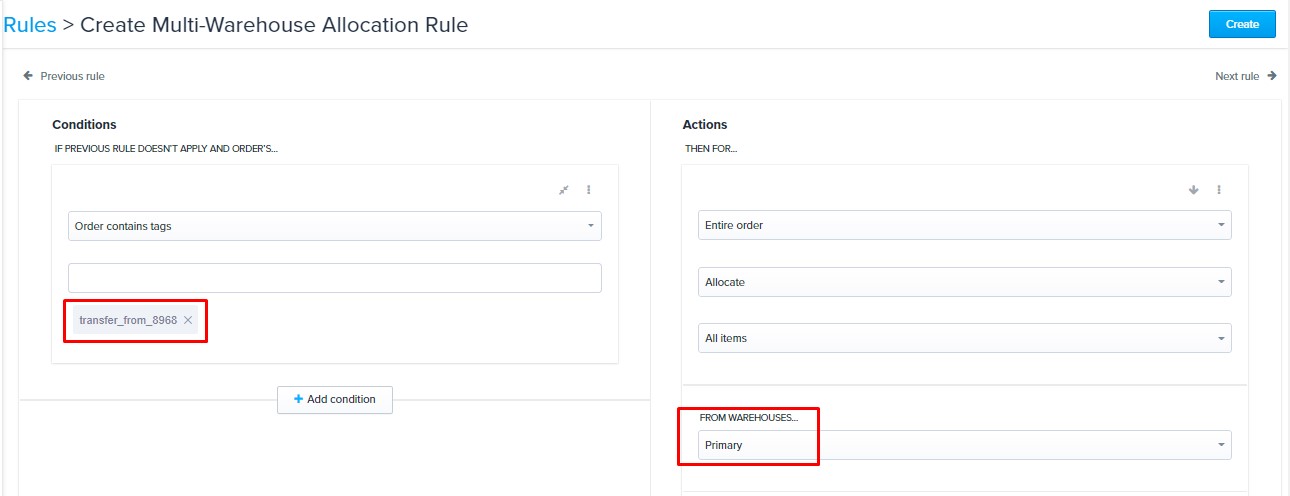1290x496 pixels.
Task: Go to the Rules breadcrumb link
Action: [x=29, y=24]
